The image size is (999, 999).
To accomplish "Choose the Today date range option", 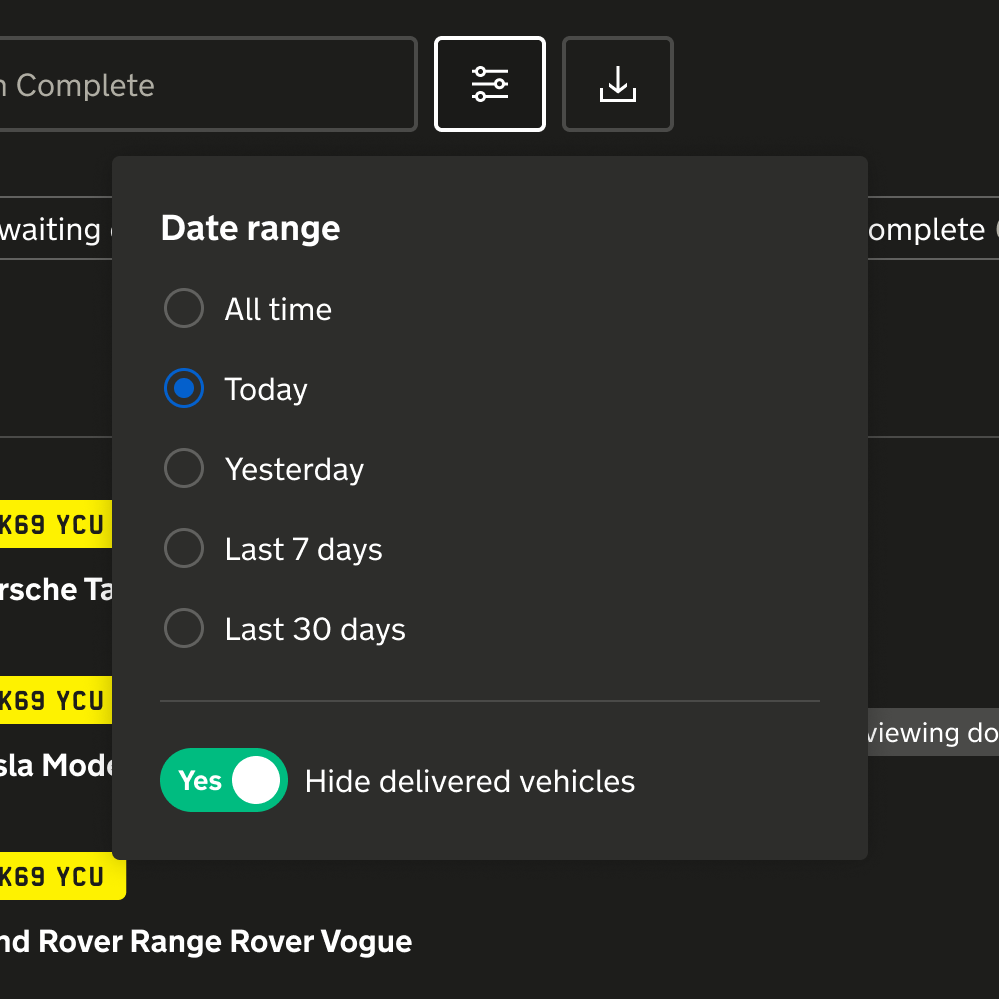I will [x=184, y=389].
